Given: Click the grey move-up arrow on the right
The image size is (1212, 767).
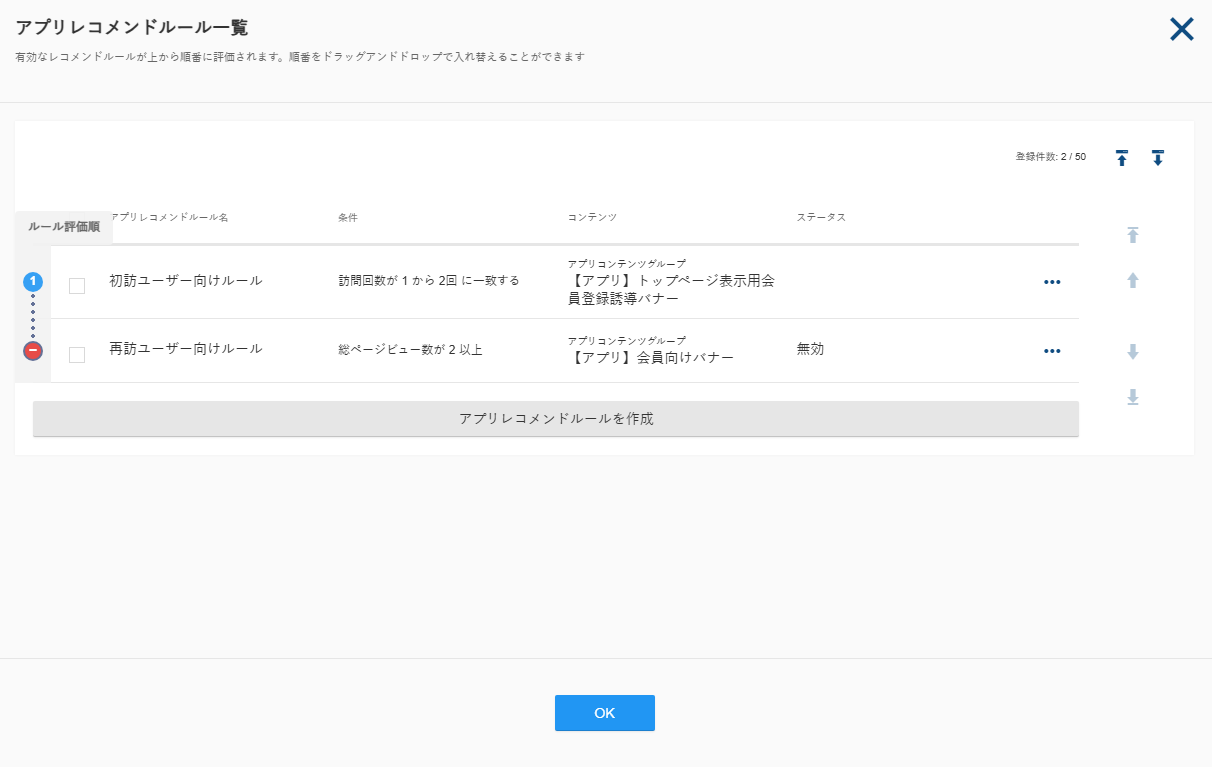Looking at the screenshot, I should tap(1133, 281).
